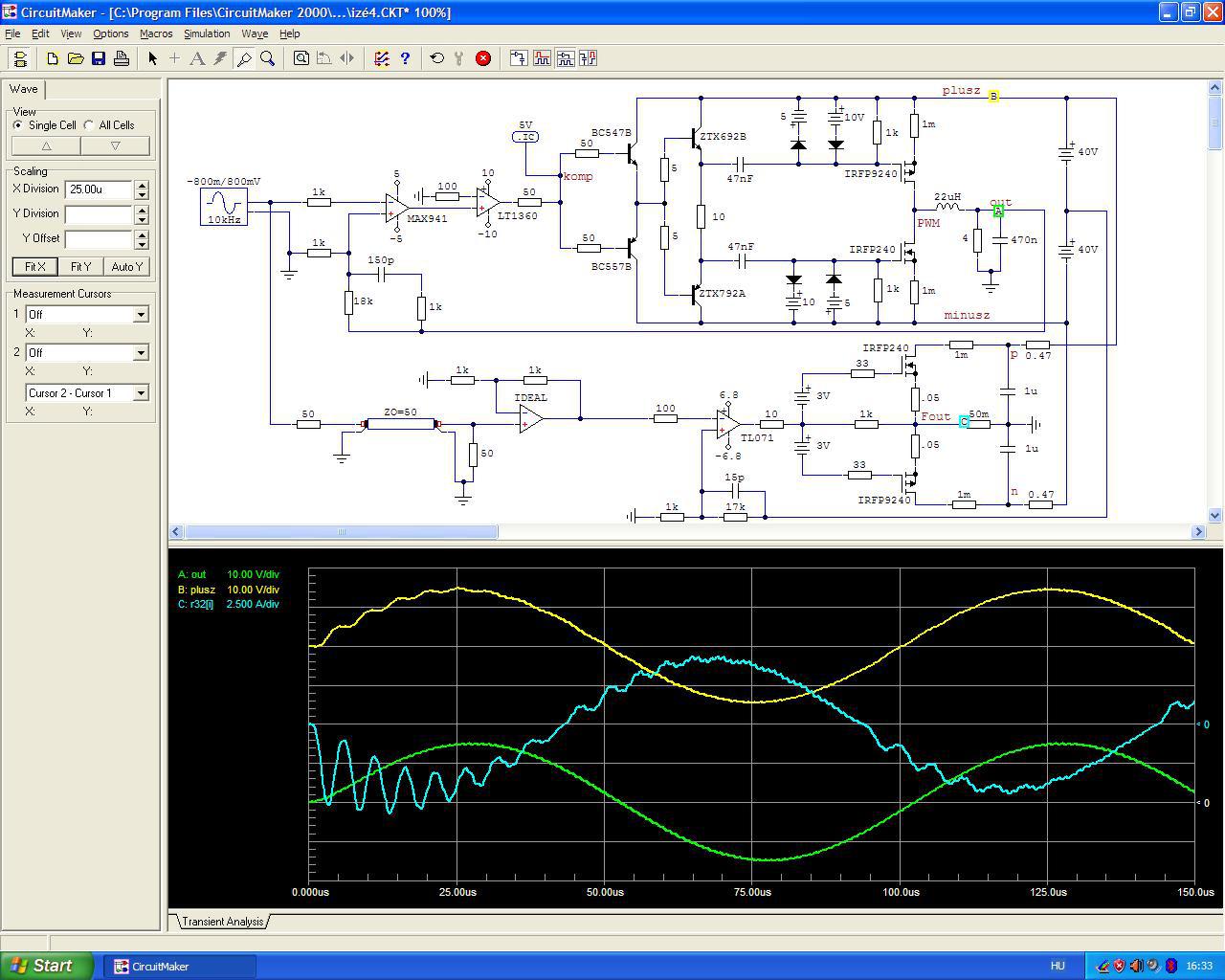Screen dimensions: 1225x980
Task: Click the blue question mark Help icon
Action: [x=405, y=58]
